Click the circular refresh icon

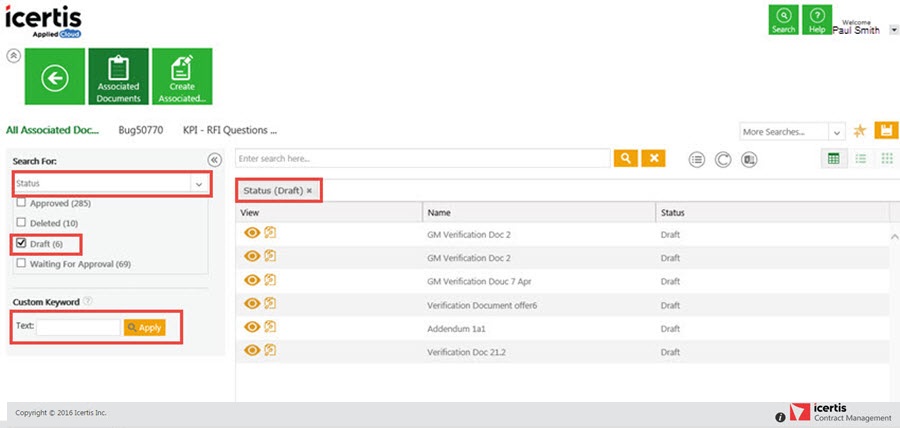pyautogui.click(x=721, y=159)
